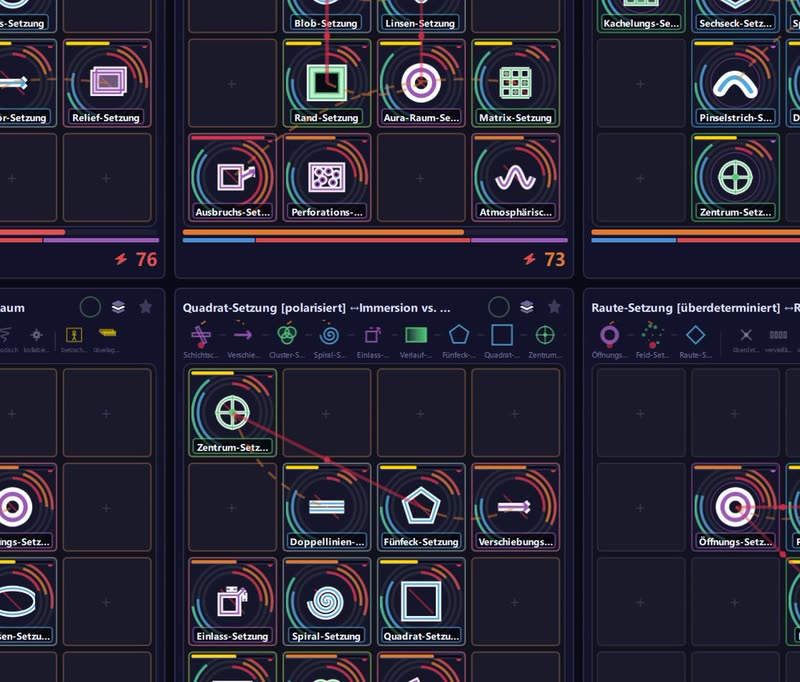The image size is (800, 682).
Task: Choose the blue Spiral-S... strip icon
Action: click(x=329, y=335)
